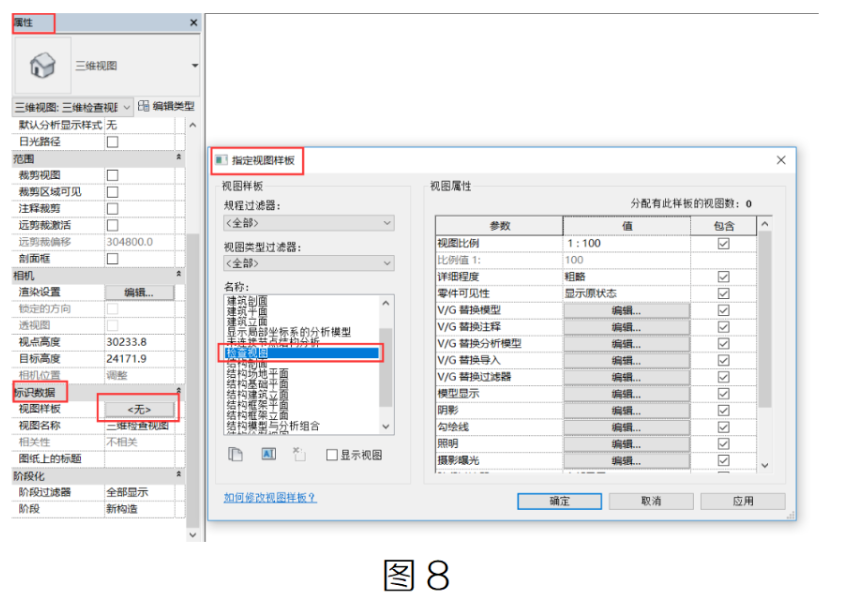This screenshot has width=854, height=595.
Task: Click the 视图比例 value 1 : 100
Action: click(x=627, y=244)
